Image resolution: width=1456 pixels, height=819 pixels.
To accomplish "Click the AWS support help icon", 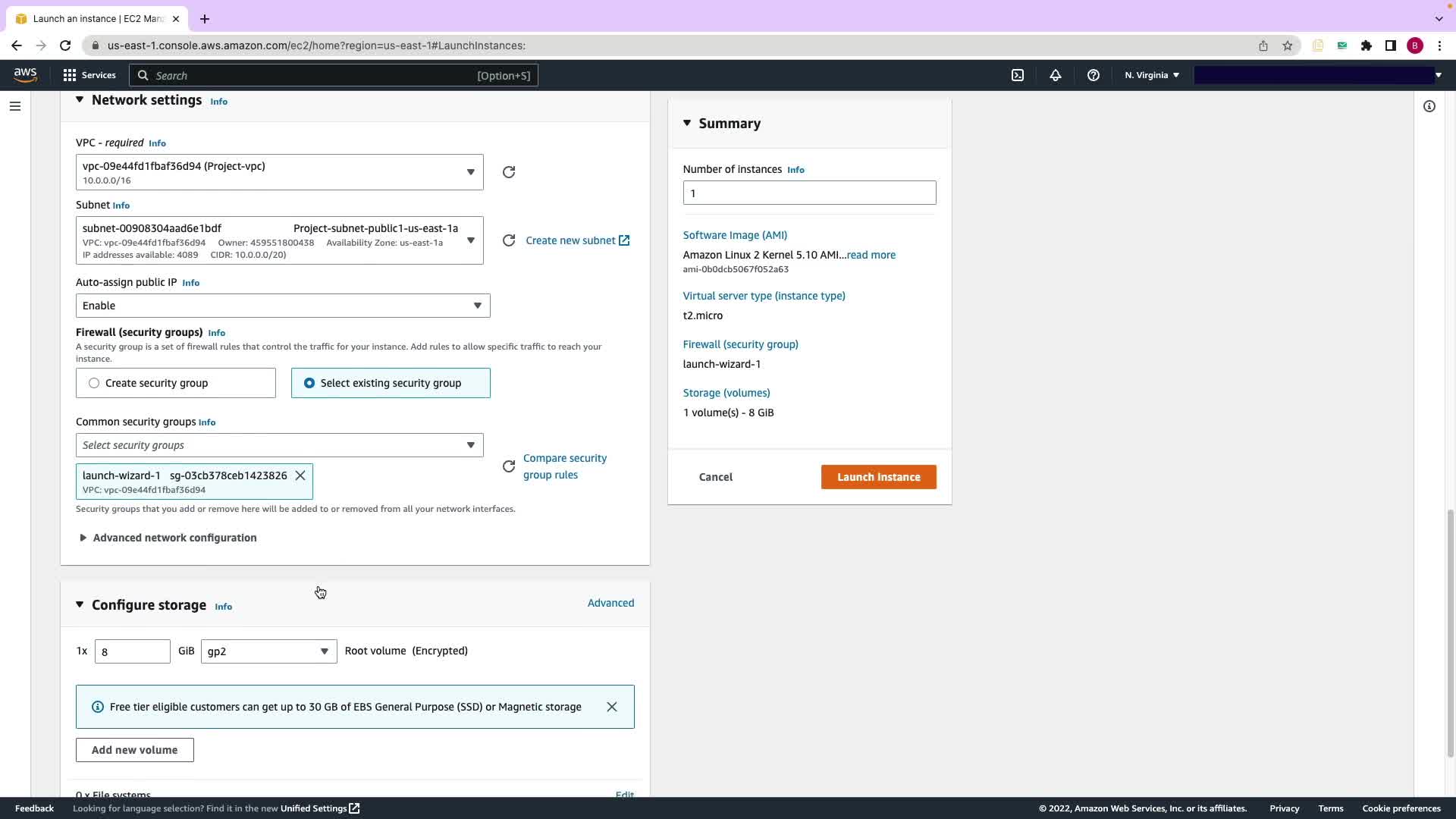I will tap(1093, 75).
